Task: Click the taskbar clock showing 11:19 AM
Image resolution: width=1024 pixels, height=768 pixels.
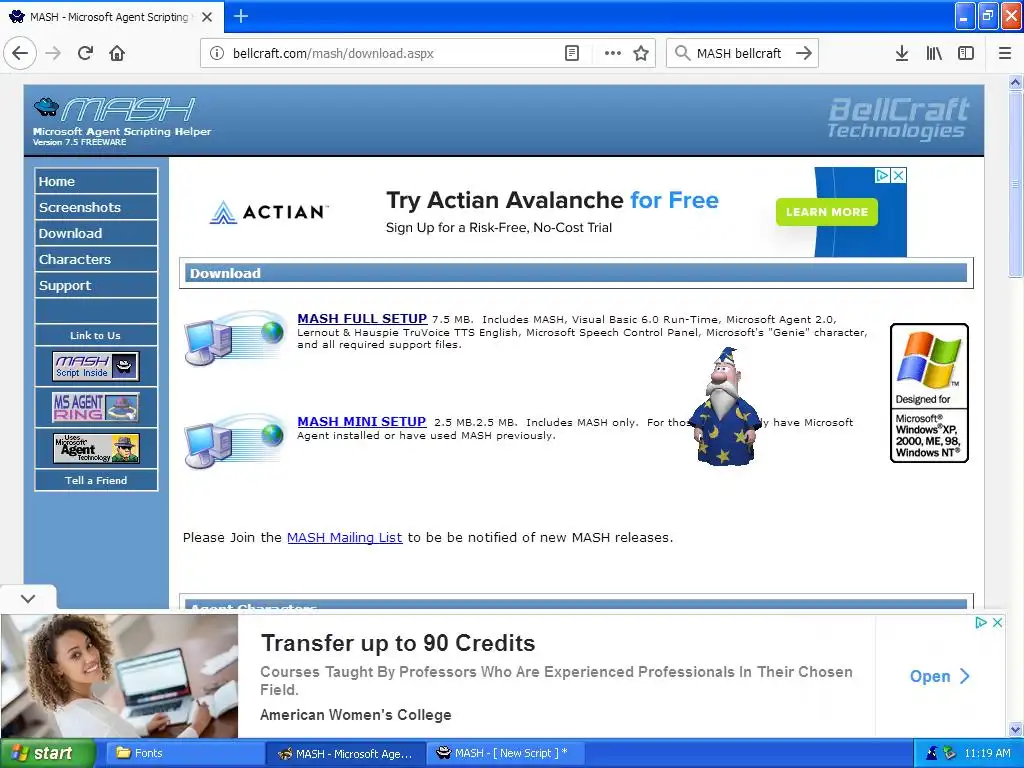Action: pyautogui.click(x=987, y=753)
